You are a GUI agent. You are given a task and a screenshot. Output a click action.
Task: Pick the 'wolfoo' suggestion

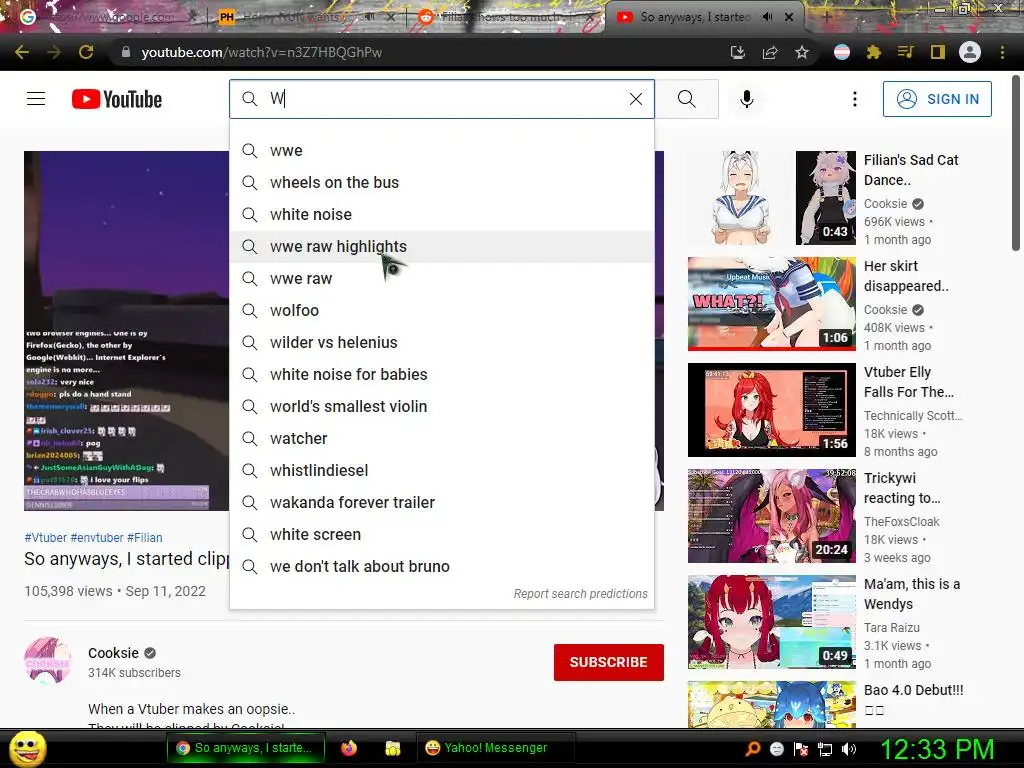point(441,310)
